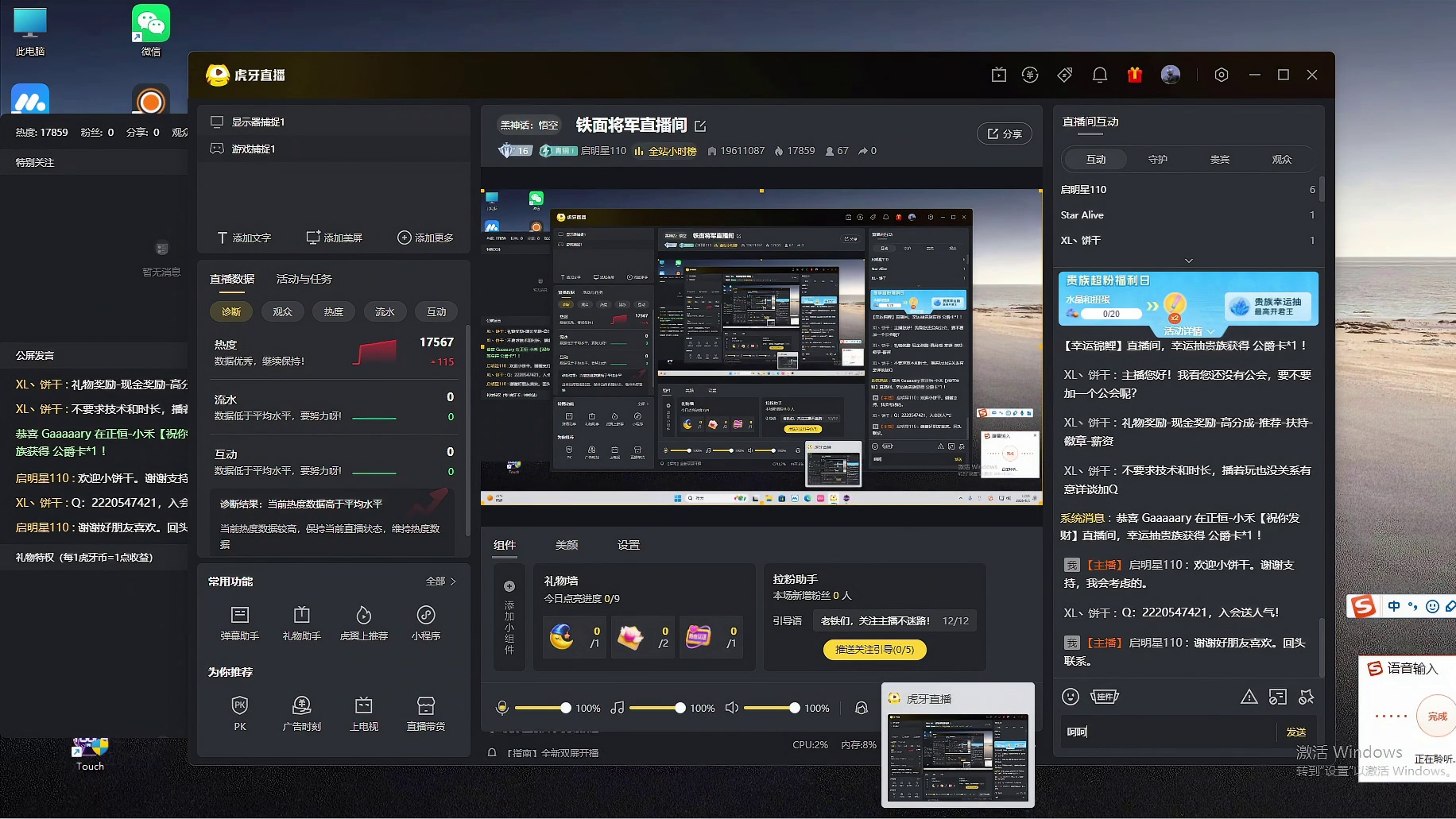The width and height of the screenshot is (1456, 819).
Task: Switch to 直播数据 tab
Action: click(232, 279)
